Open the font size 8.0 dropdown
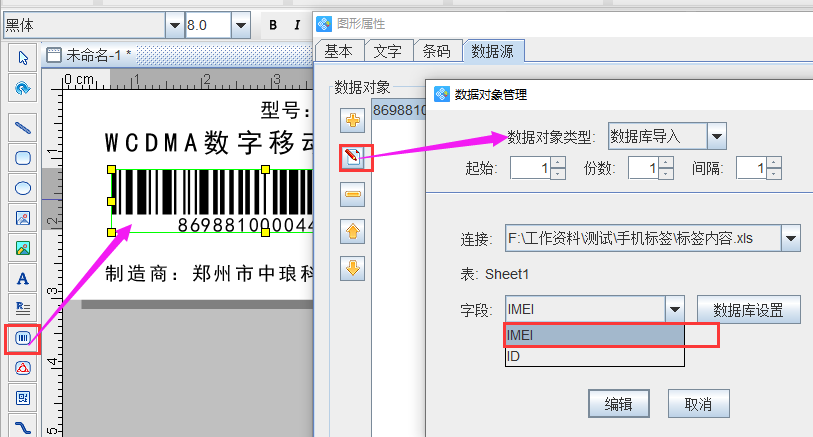This screenshot has width=813, height=437. click(x=240, y=24)
